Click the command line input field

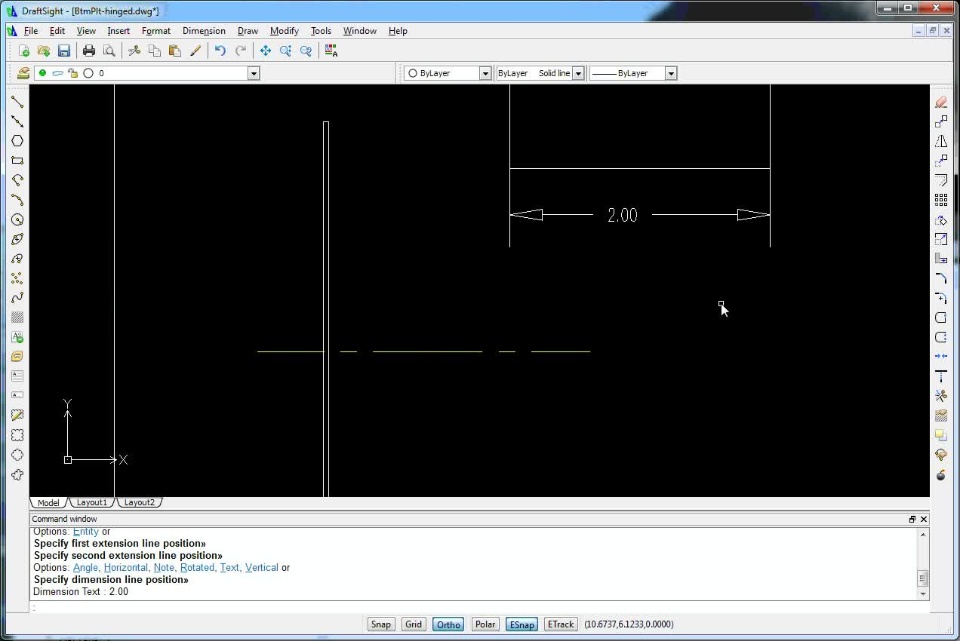point(479,607)
